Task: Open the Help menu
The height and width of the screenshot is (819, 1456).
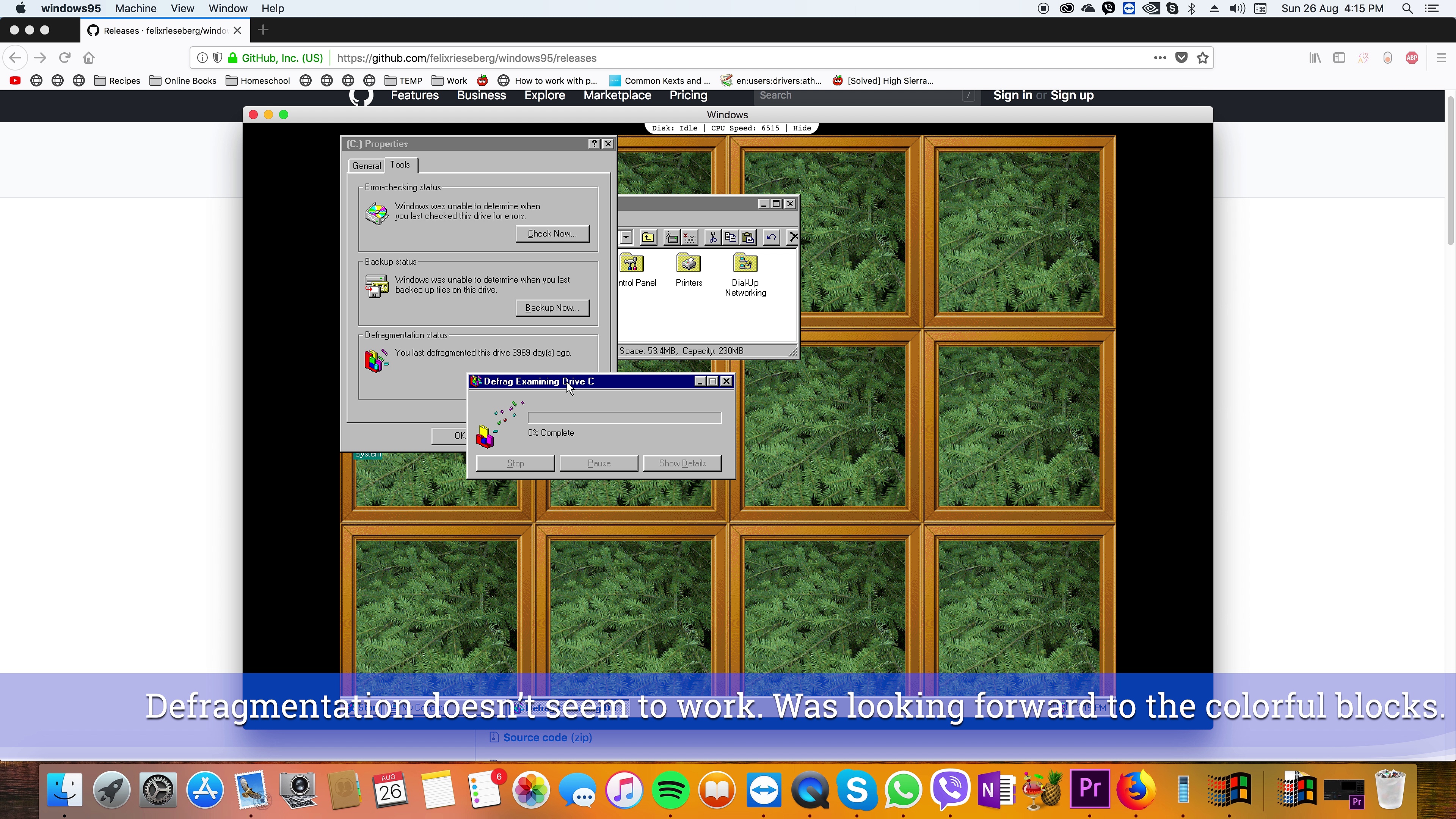Action: [273, 8]
